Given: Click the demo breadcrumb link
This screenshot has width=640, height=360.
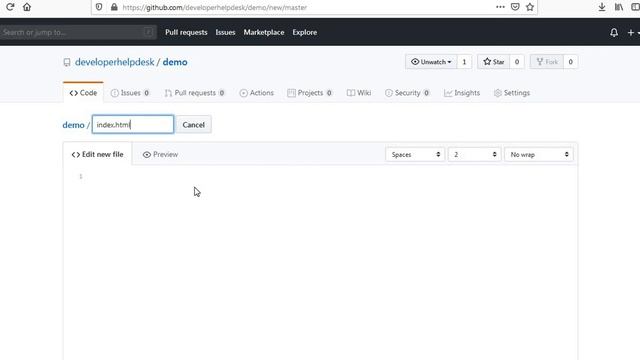Looking at the screenshot, I should tap(73, 125).
